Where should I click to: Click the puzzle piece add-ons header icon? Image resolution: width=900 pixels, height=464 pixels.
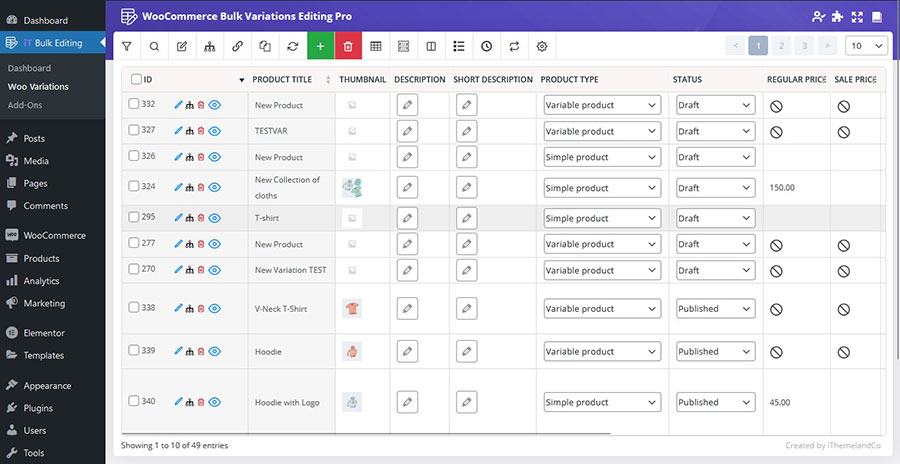(837, 17)
